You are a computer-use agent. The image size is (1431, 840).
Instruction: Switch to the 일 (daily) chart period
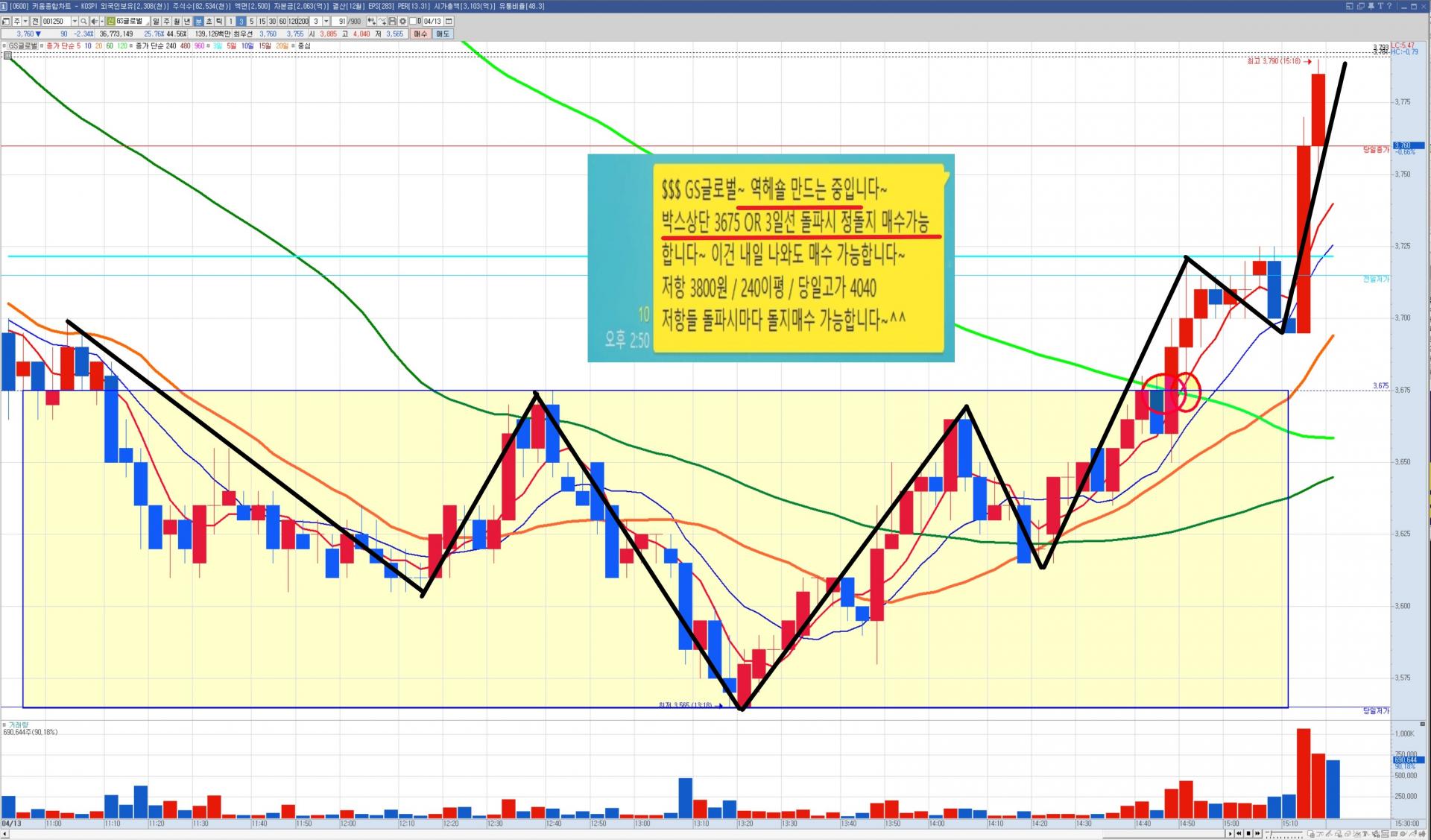(156, 22)
